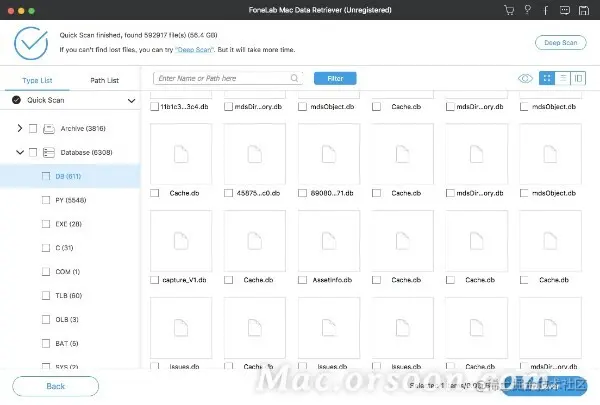The height and width of the screenshot is (405, 600).
Task: Switch to list view
Action: pyautogui.click(x=563, y=78)
